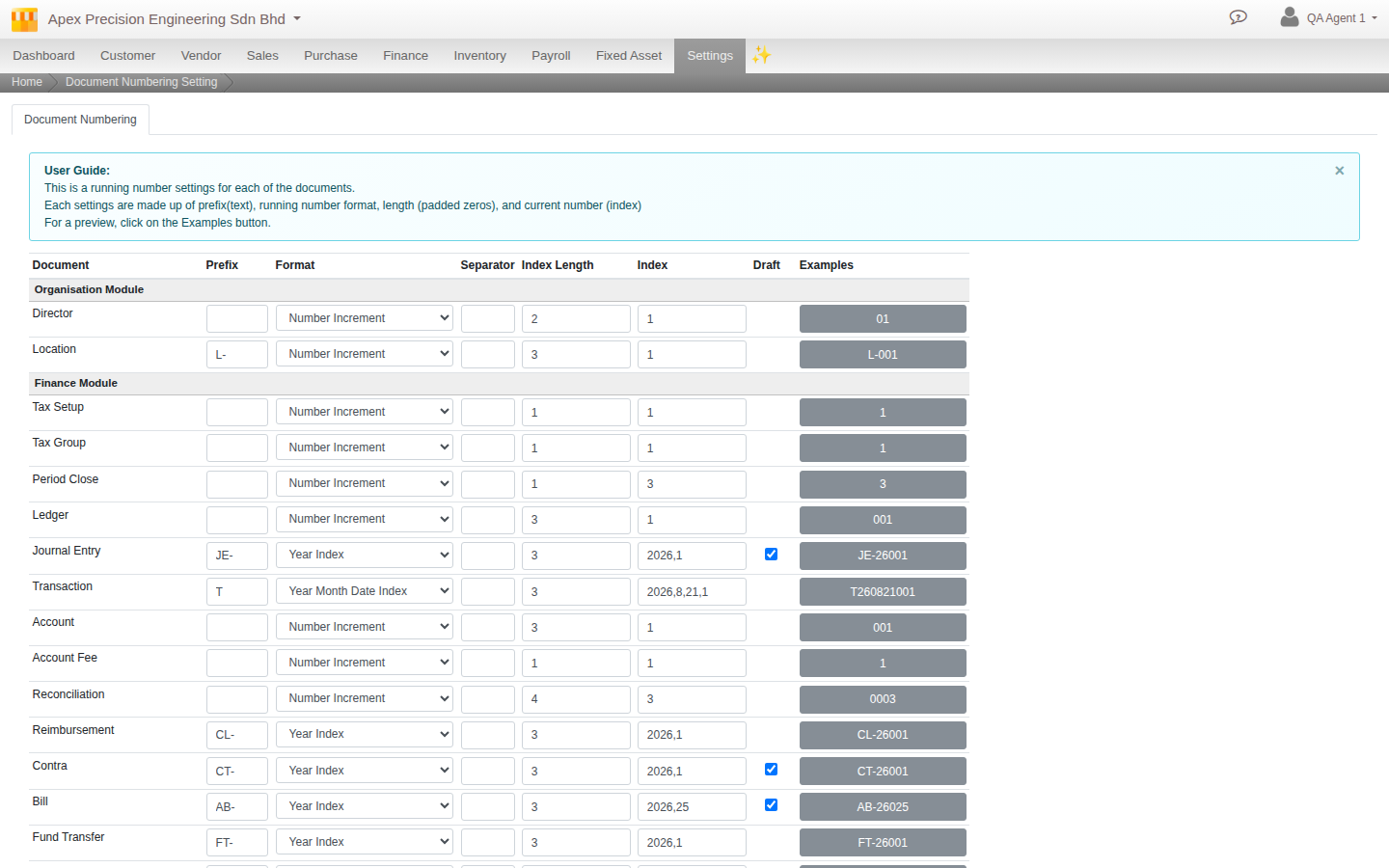Click the CT-26001 example button
The width and height of the screenshot is (1389, 868).
[883, 771]
